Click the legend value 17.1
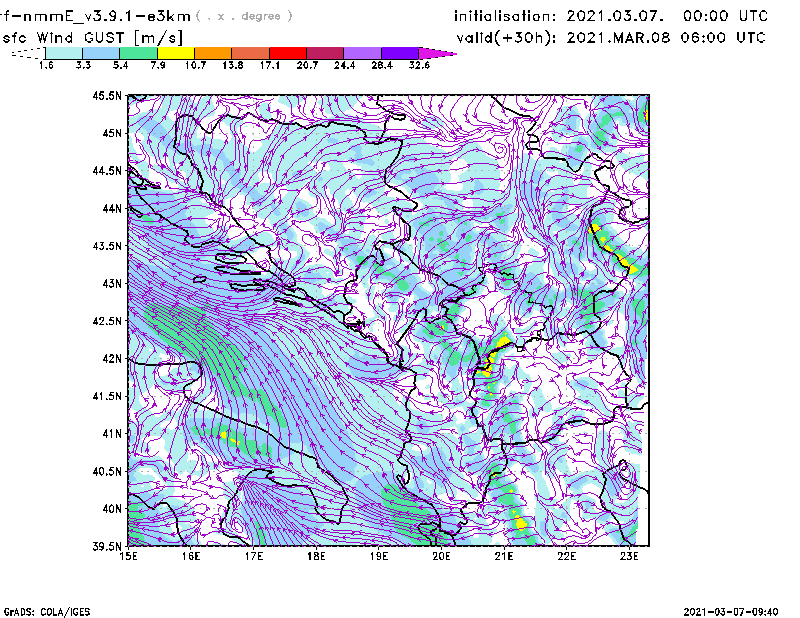This screenshot has height=618, width=800. pyautogui.click(x=270, y=65)
